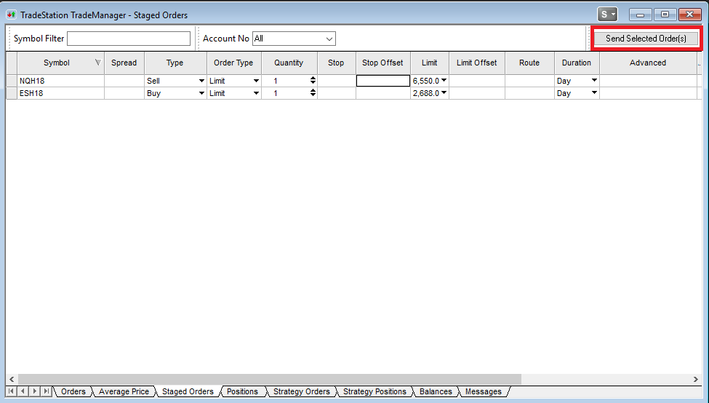Click the horizontal scrollbar thumb
709x403 pixels.
269,379
